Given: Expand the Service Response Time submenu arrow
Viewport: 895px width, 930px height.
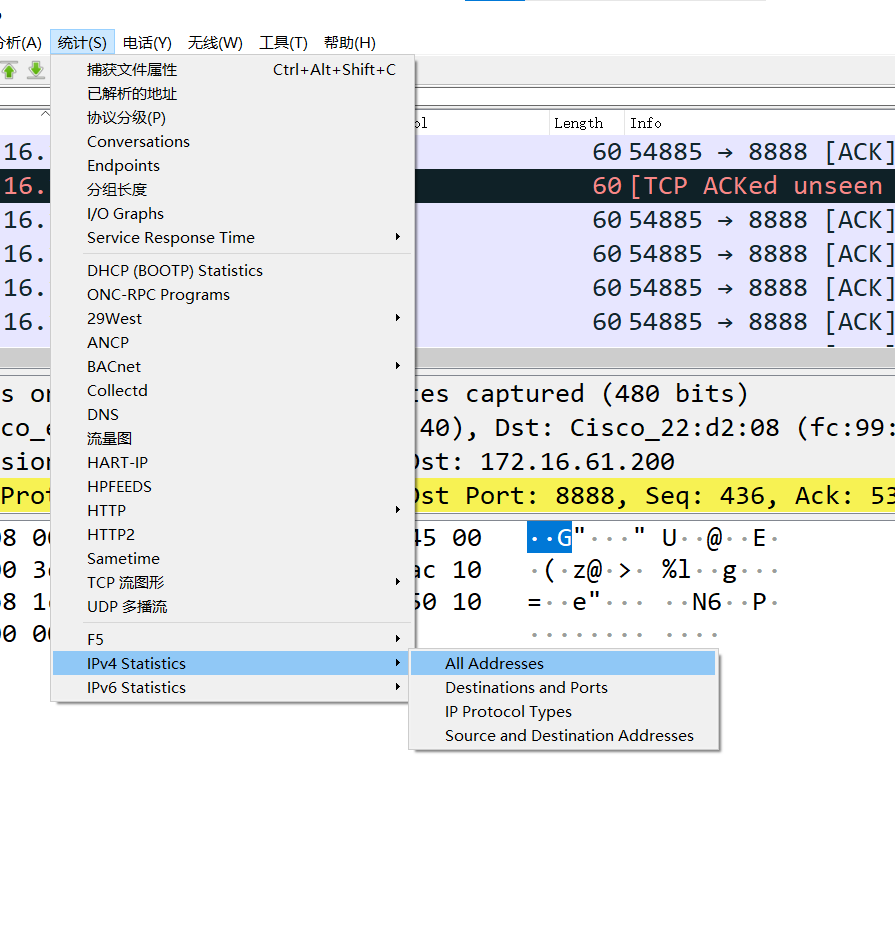Looking at the screenshot, I should [x=397, y=238].
